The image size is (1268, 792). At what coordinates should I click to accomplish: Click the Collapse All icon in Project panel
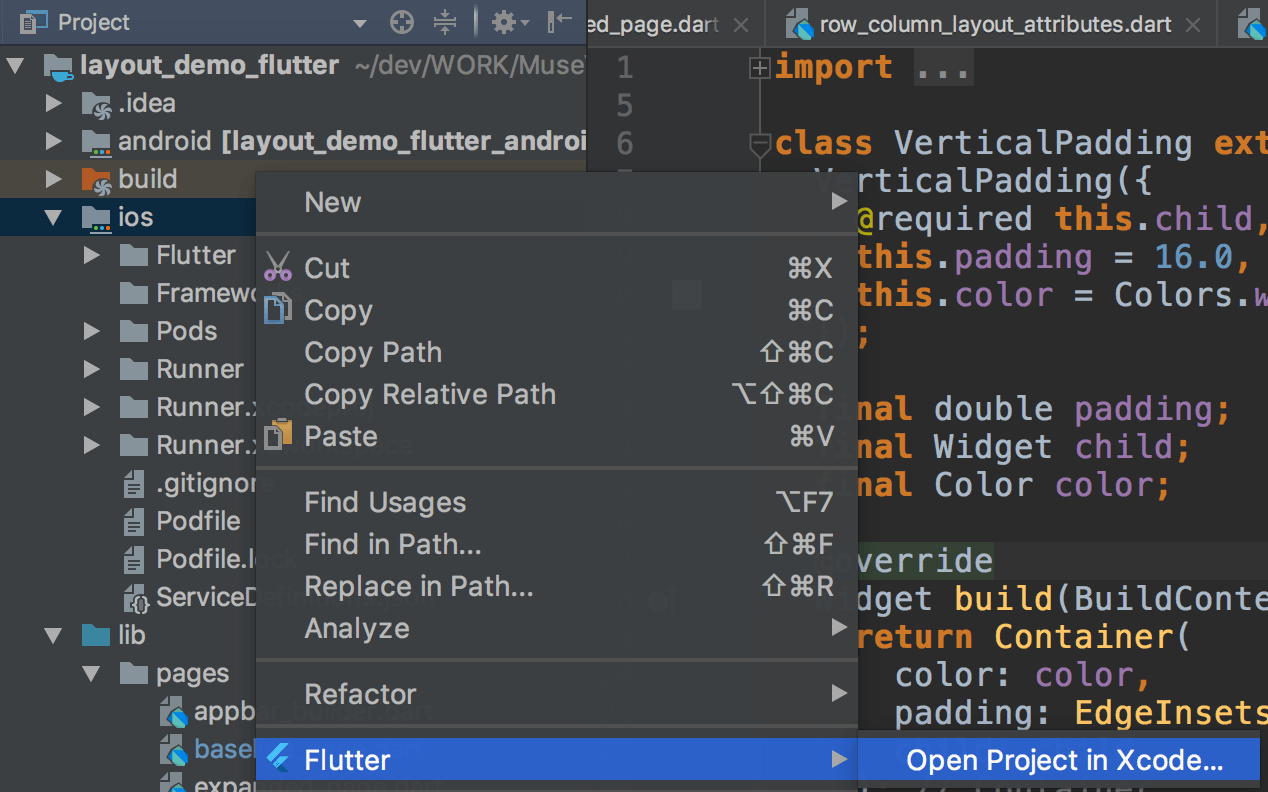click(445, 22)
